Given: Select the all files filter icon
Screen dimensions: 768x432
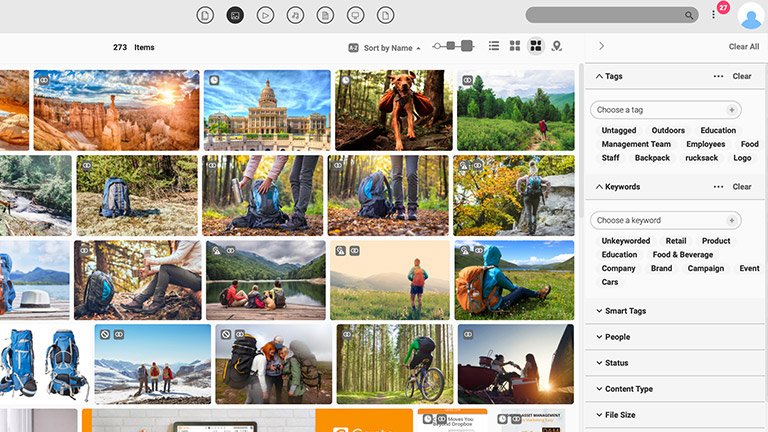Looking at the screenshot, I should (x=205, y=16).
